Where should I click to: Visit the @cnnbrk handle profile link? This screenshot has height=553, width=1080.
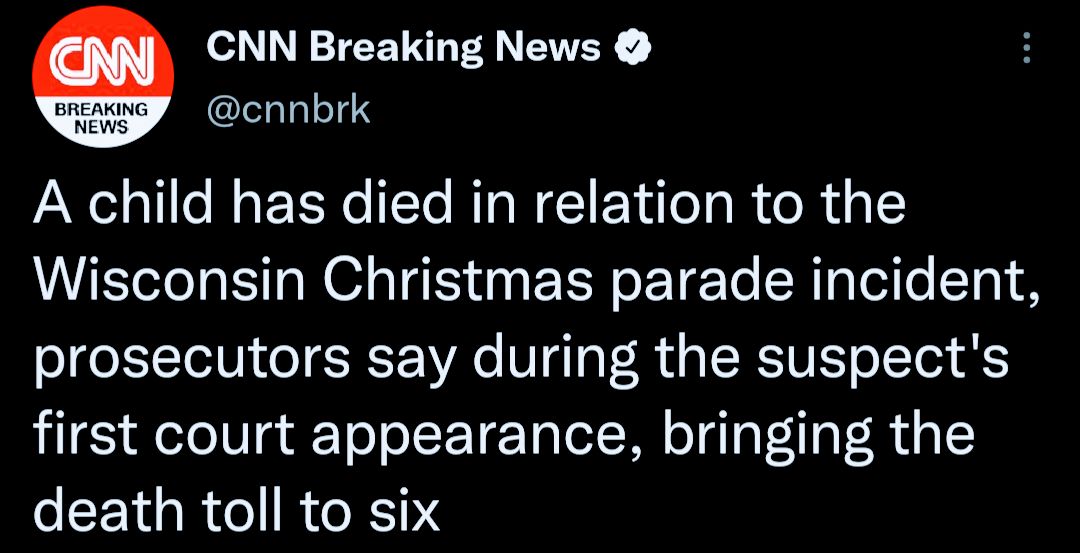click(x=287, y=108)
